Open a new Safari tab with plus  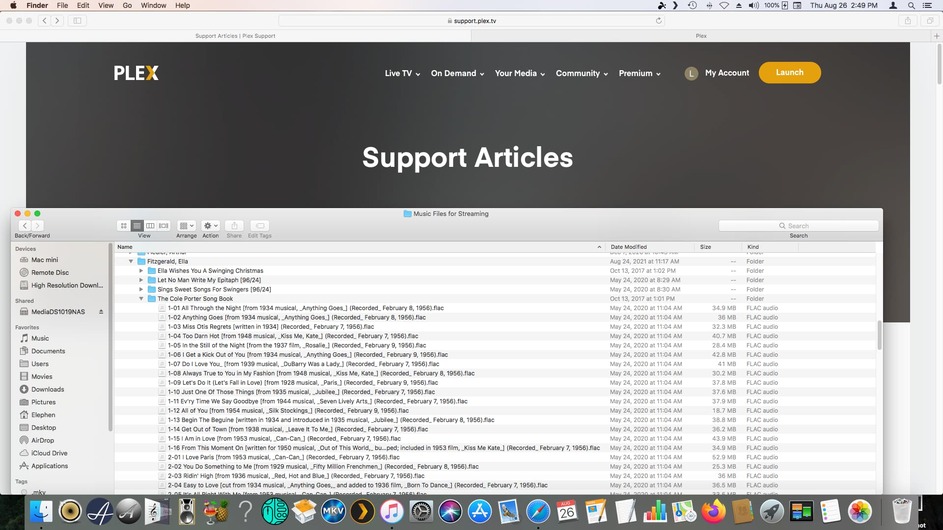(936, 35)
